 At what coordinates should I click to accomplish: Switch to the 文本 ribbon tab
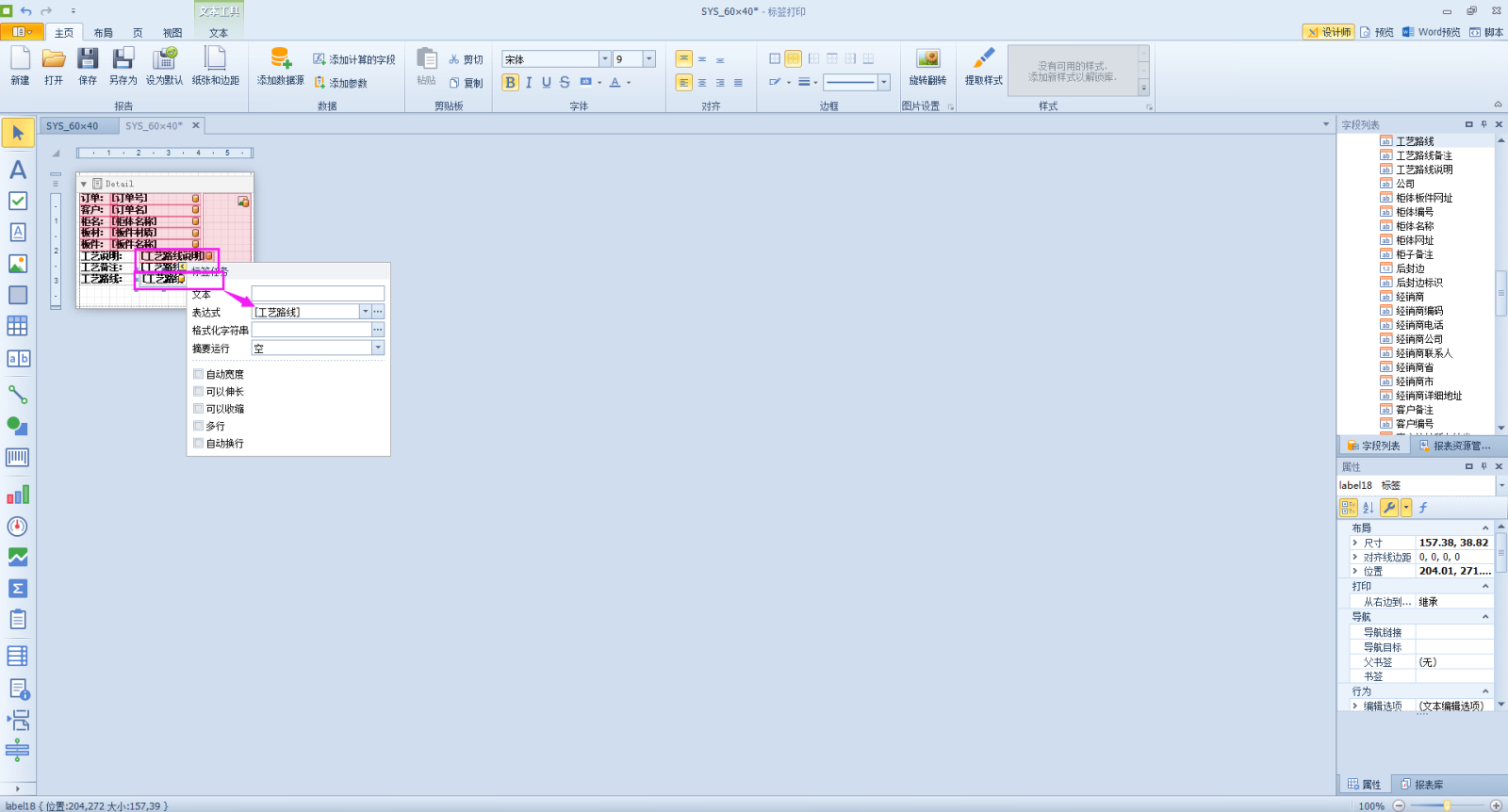(x=219, y=33)
